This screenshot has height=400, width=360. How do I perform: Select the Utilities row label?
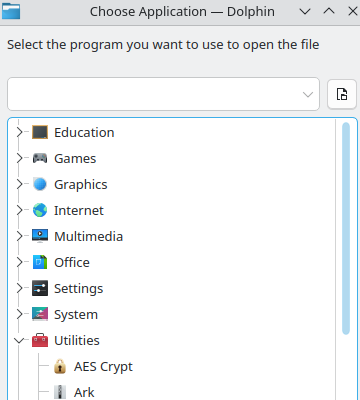click(77, 341)
